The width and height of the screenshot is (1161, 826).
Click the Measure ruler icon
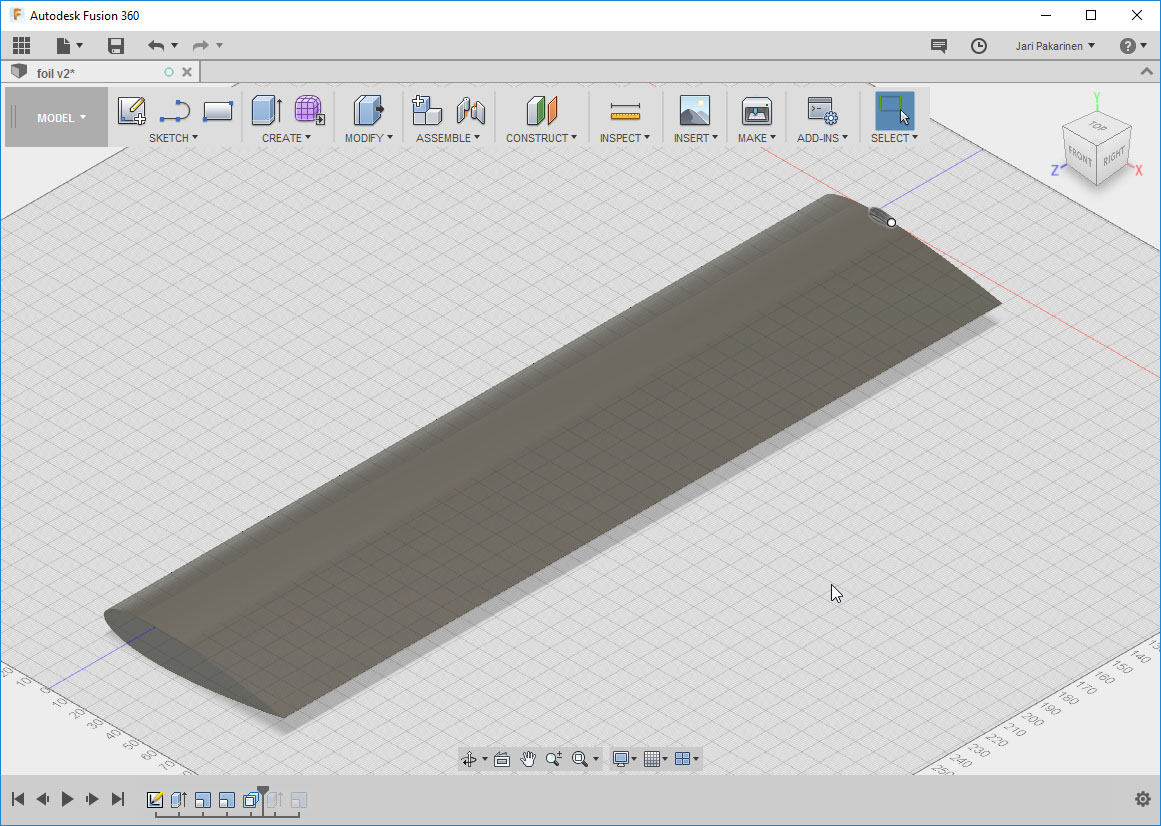[625, 111]
